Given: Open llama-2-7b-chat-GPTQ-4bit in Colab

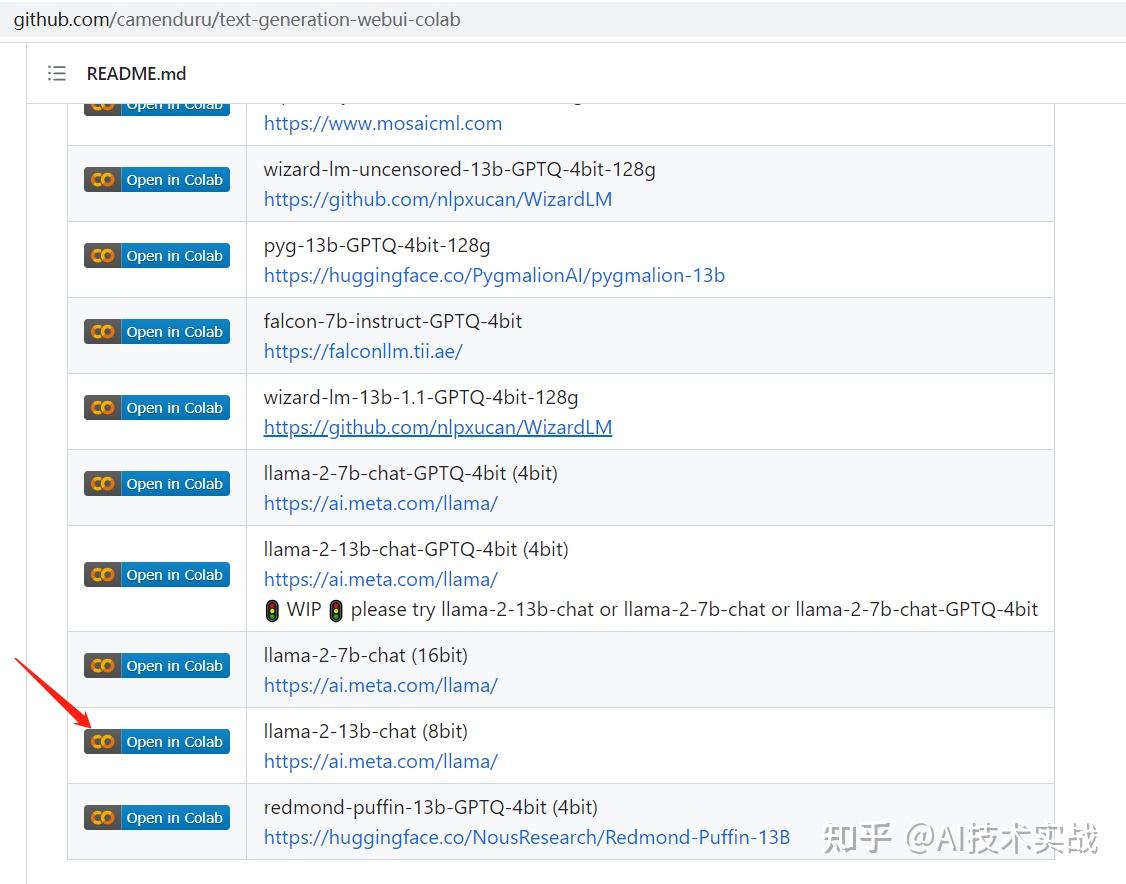Looking at the screenshot, I should tap(157, 483).
